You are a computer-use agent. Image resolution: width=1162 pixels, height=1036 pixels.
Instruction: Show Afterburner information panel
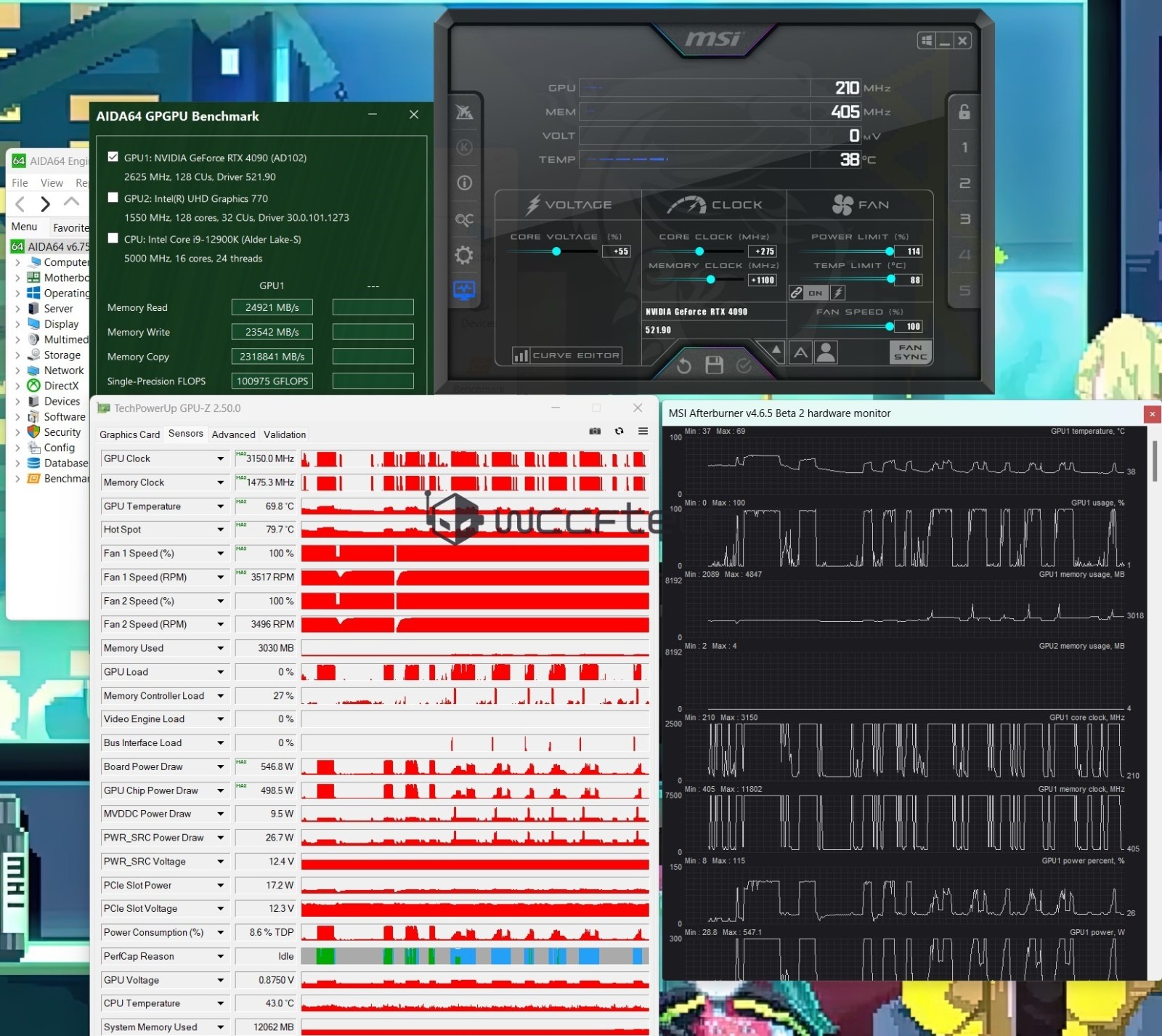tap(465, 182)
